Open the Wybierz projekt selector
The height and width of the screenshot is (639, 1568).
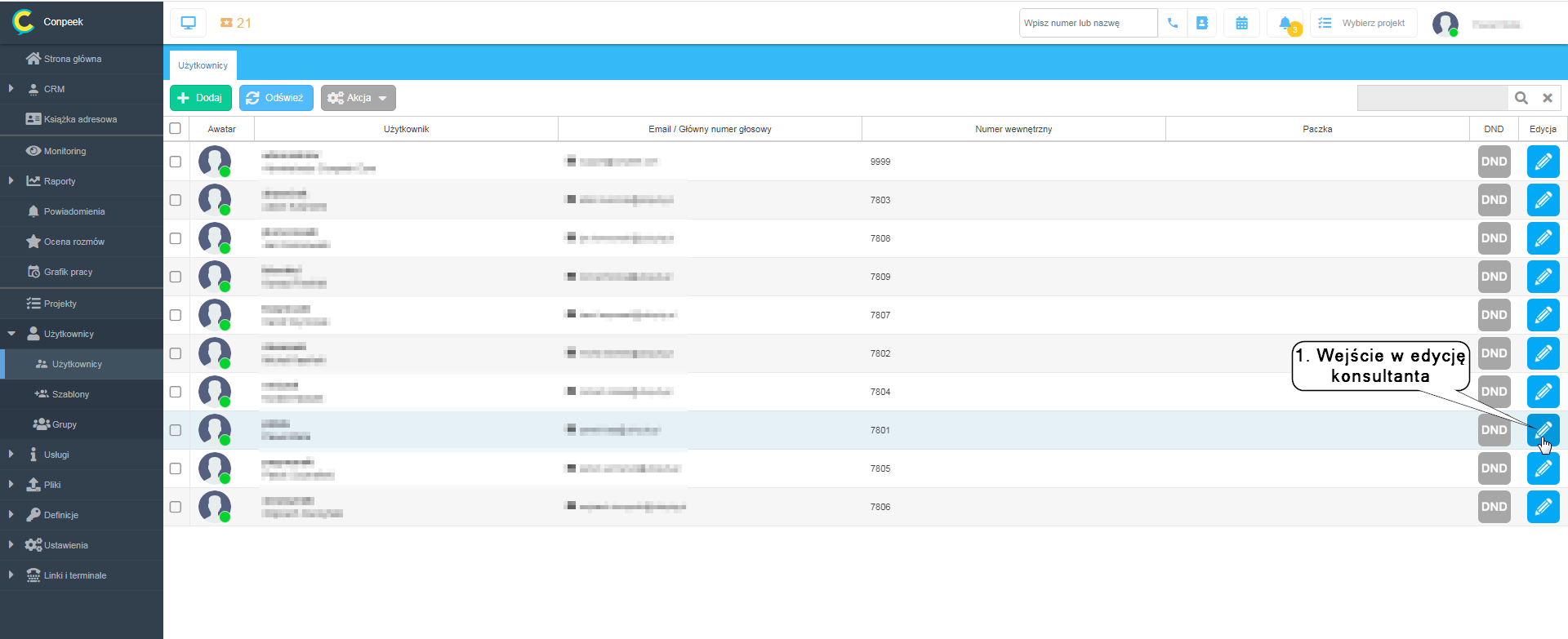(x=1363, y=23)
